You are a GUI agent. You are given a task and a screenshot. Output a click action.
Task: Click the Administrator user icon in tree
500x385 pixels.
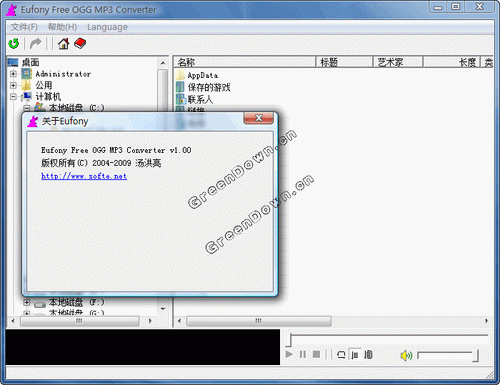(x=26, y=74)
